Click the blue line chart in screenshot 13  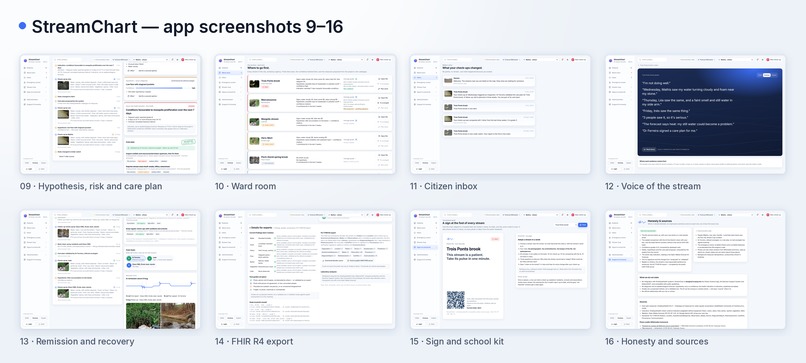click(160, 284)
